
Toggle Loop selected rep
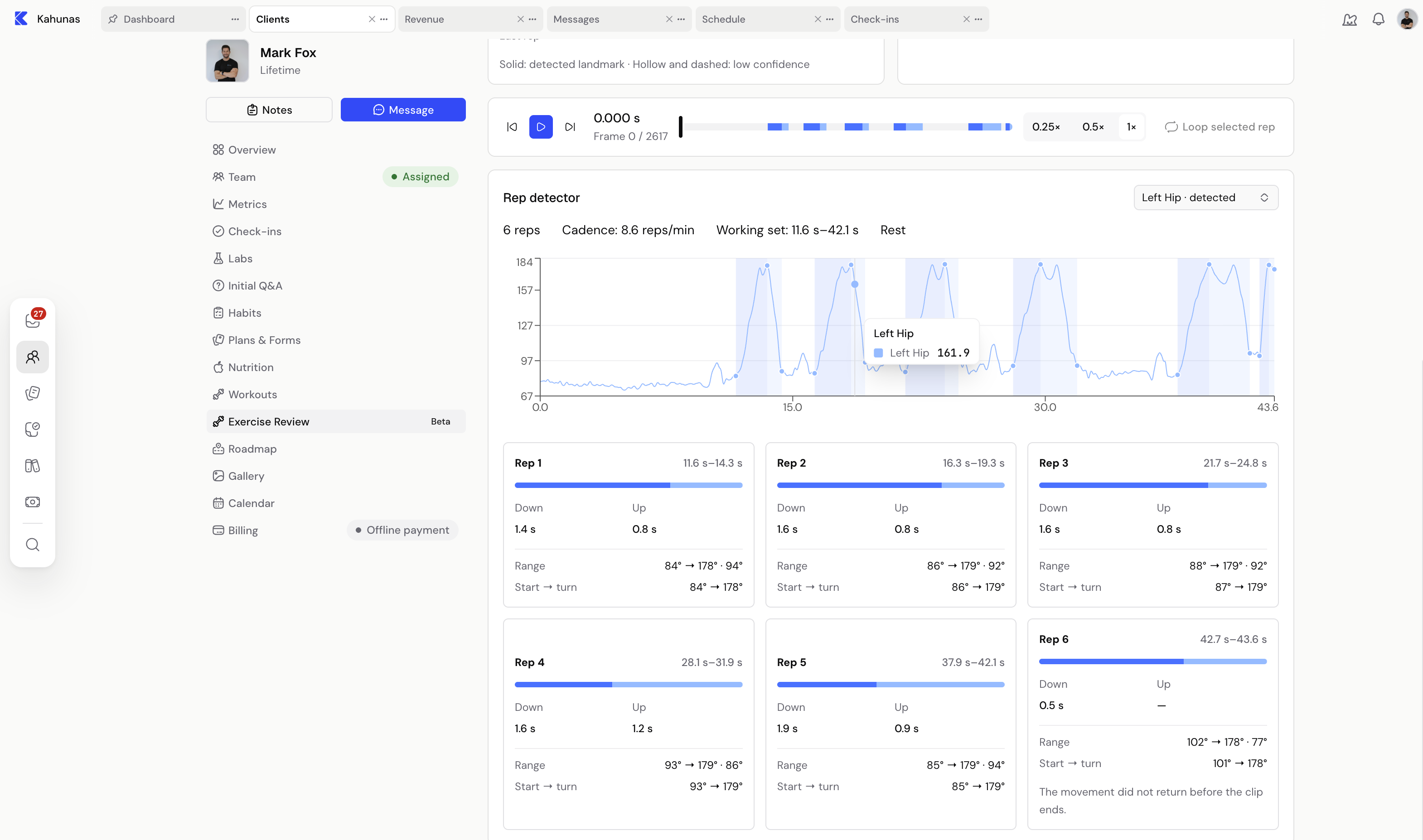click(x=1219, y=127)
